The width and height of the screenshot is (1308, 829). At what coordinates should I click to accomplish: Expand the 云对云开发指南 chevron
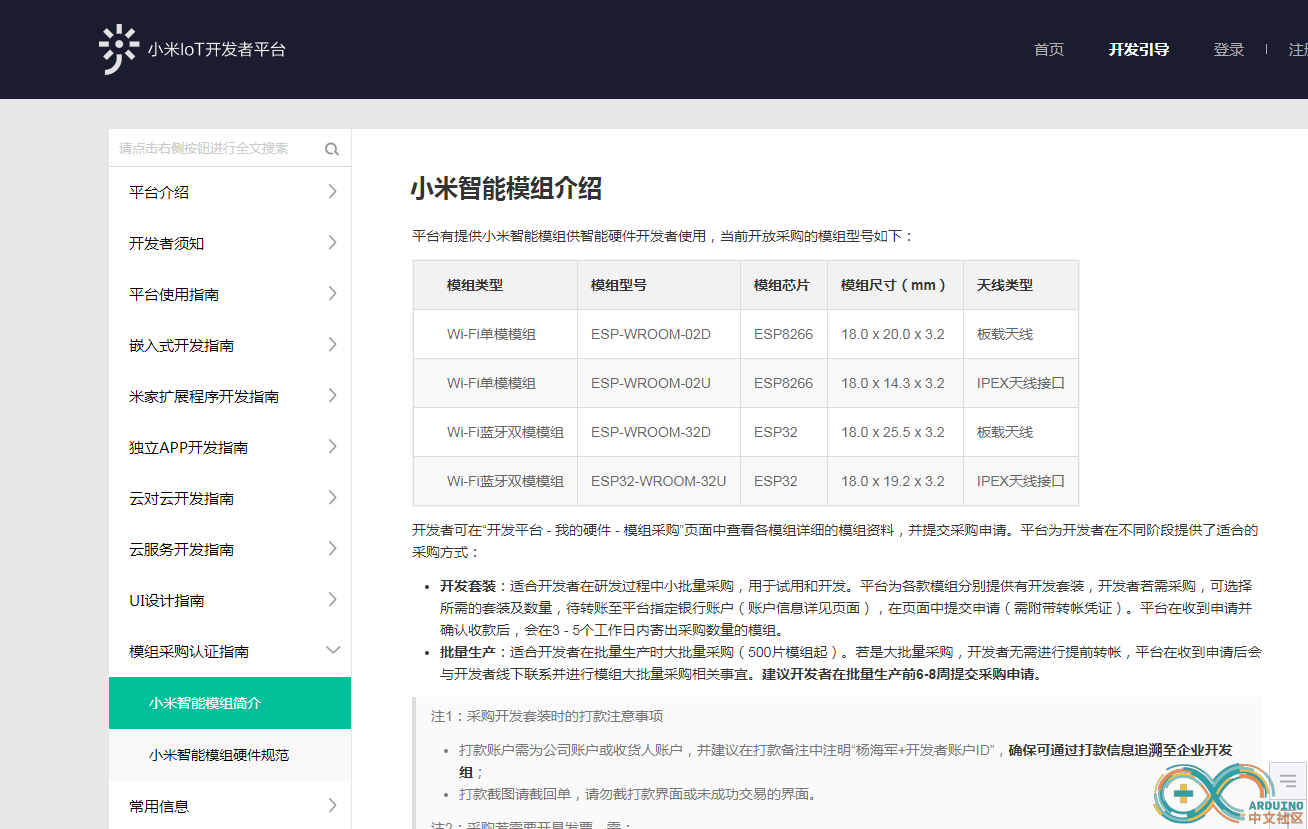tap(332, 498)
